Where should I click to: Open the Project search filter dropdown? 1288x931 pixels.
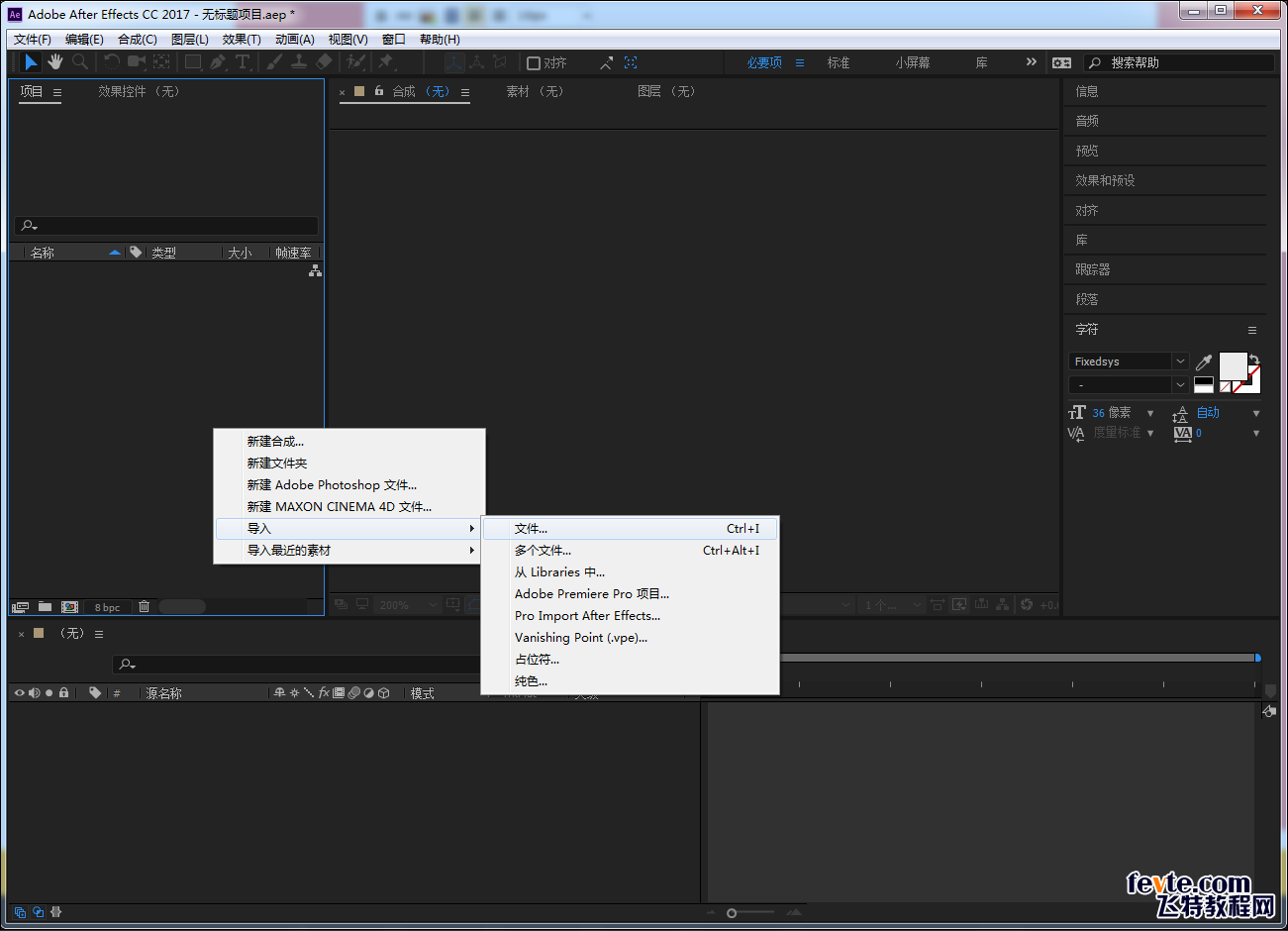click(30, 226)
